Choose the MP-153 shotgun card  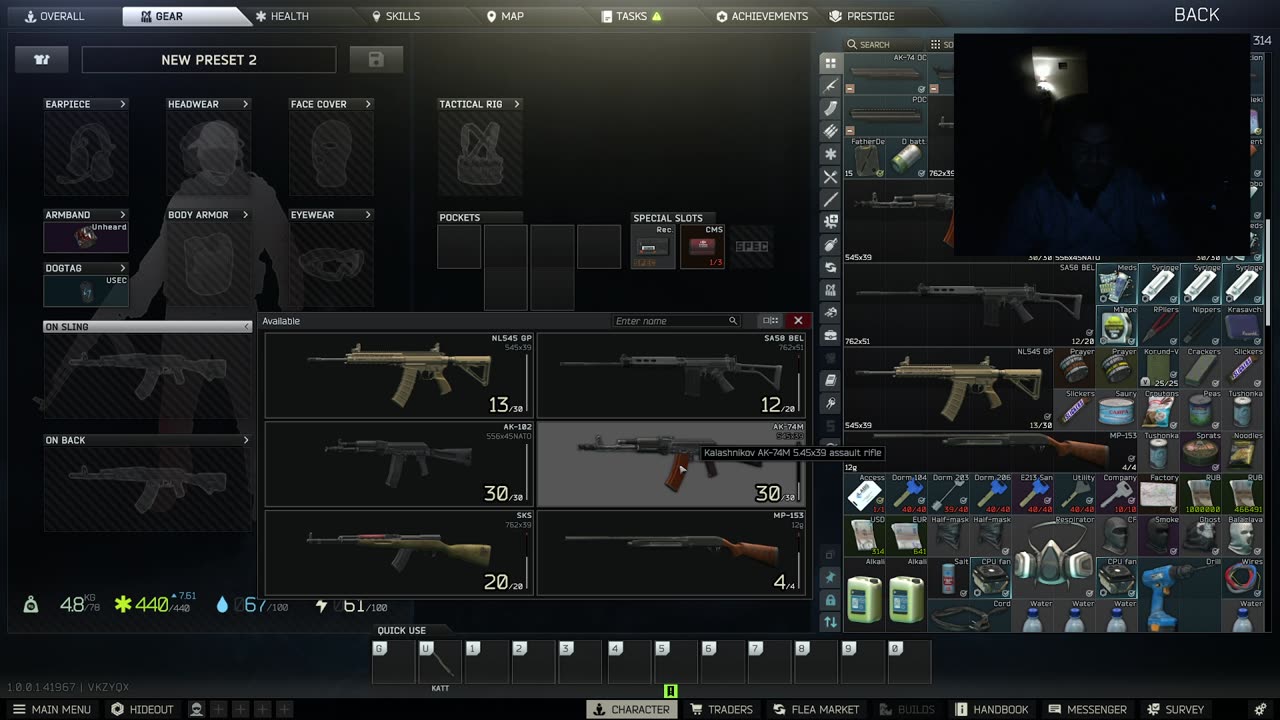click(x=671, y=552)
